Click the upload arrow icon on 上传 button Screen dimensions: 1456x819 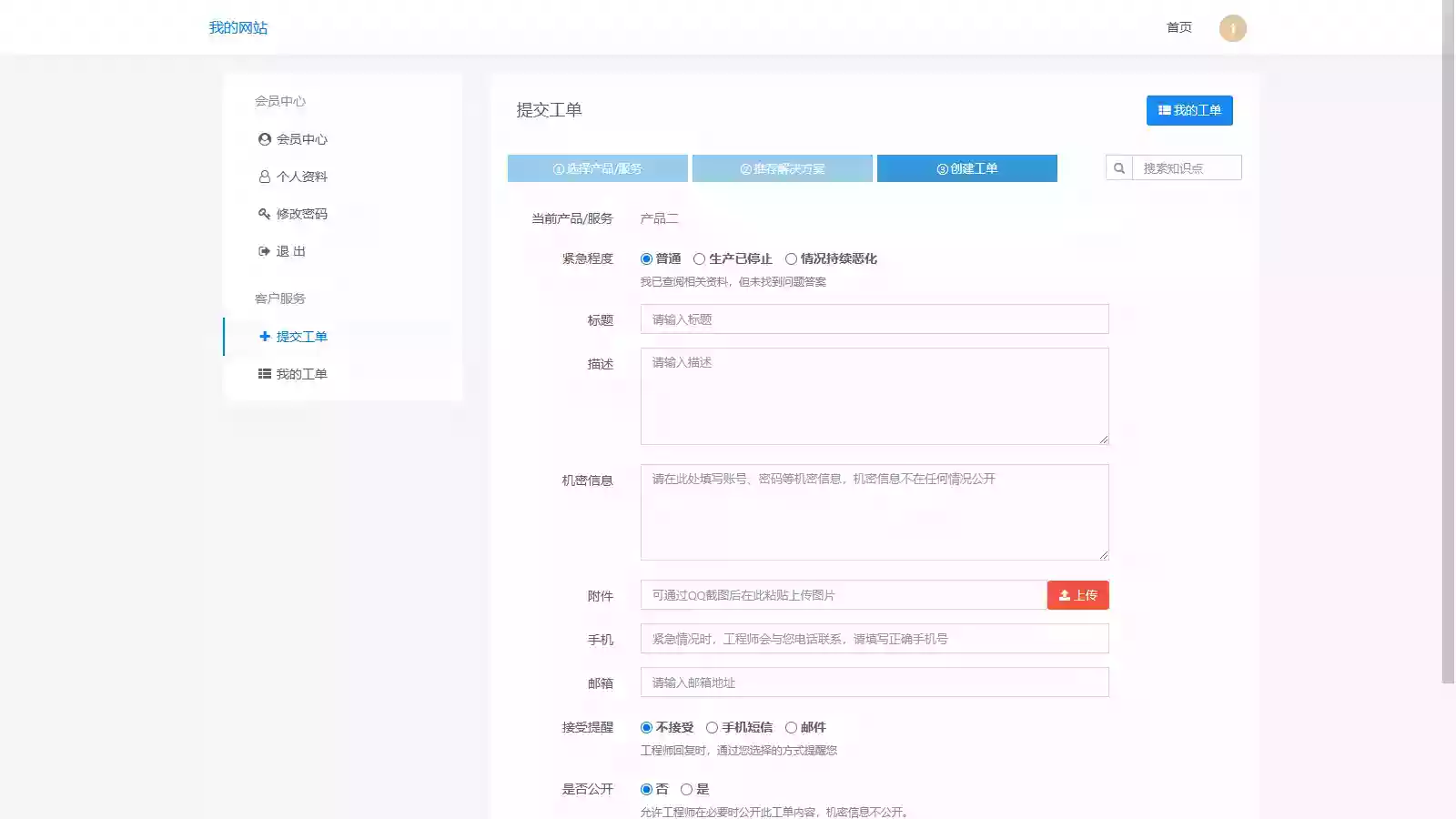point(1064,594)
